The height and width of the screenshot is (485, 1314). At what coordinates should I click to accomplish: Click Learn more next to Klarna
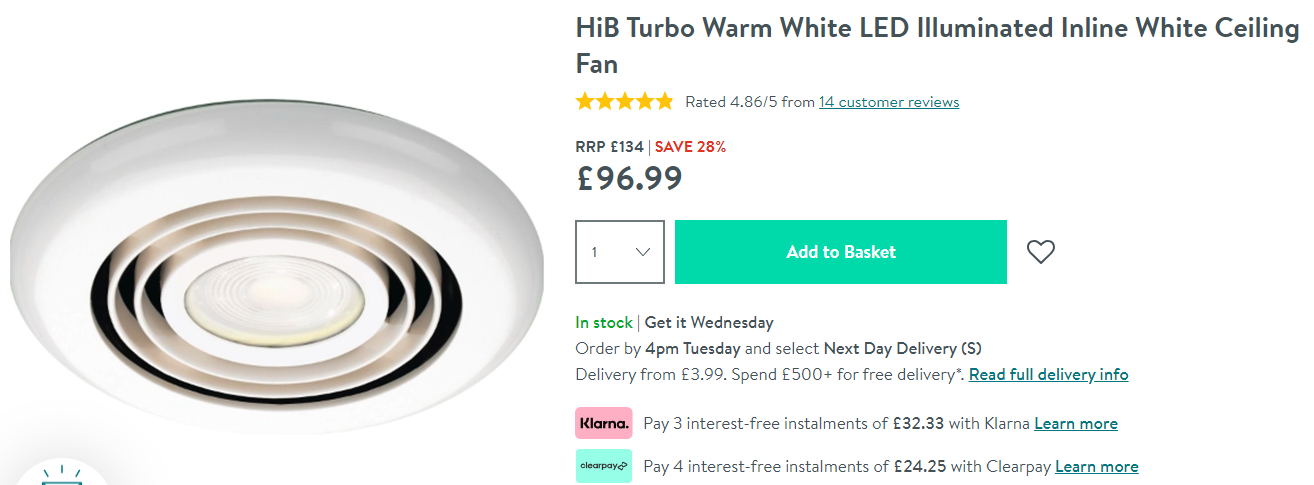(x=1076, y=424)
